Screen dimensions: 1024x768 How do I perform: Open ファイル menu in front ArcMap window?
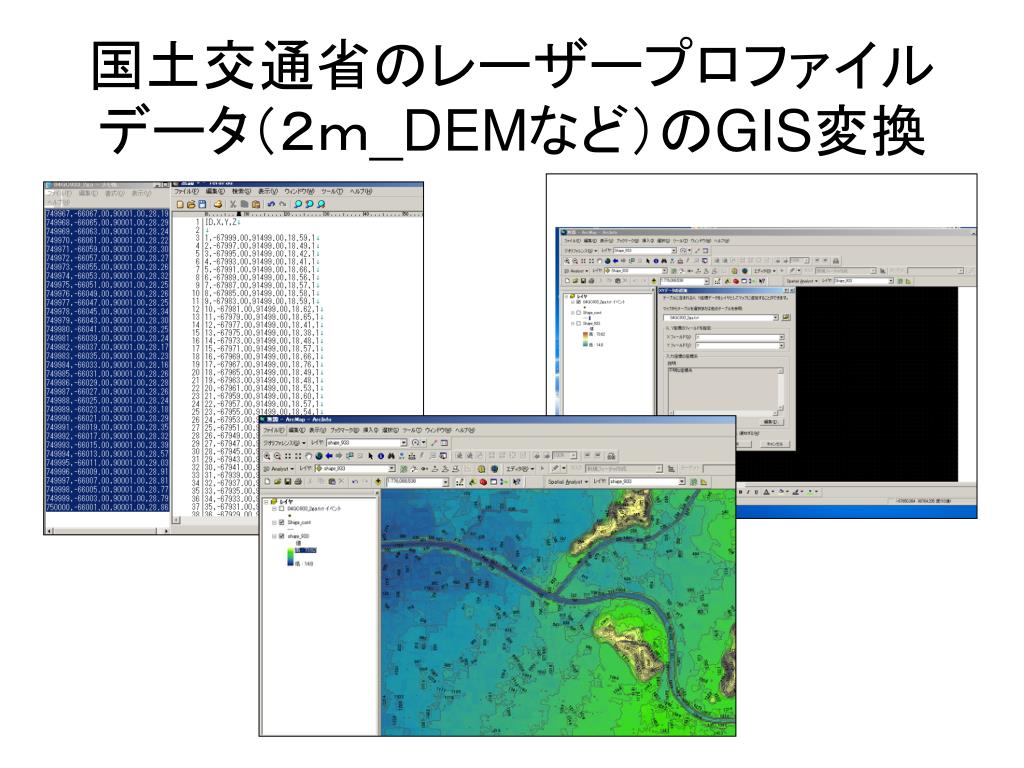point(273,430)
